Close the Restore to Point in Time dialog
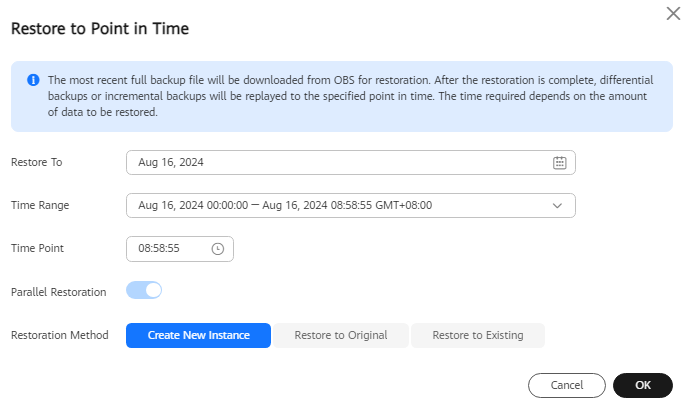Viewport: 690px width, 410px height. pyautogui.click(x=673, y=14)
